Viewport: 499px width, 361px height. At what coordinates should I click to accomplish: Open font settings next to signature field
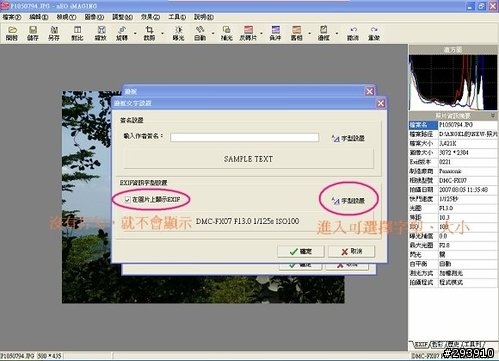click(348, 138)
